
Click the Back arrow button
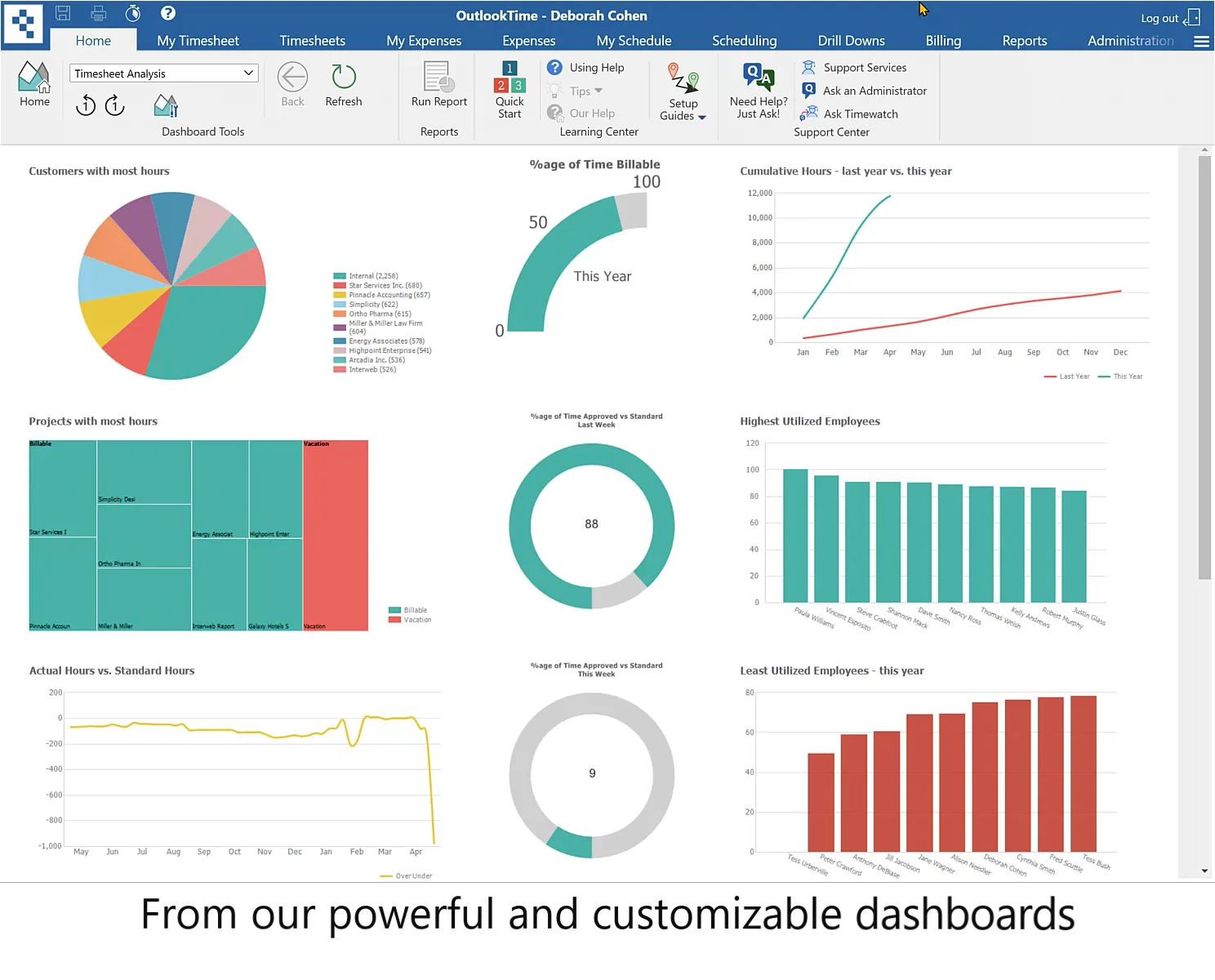pyautogui.click(x=292, y=84)
